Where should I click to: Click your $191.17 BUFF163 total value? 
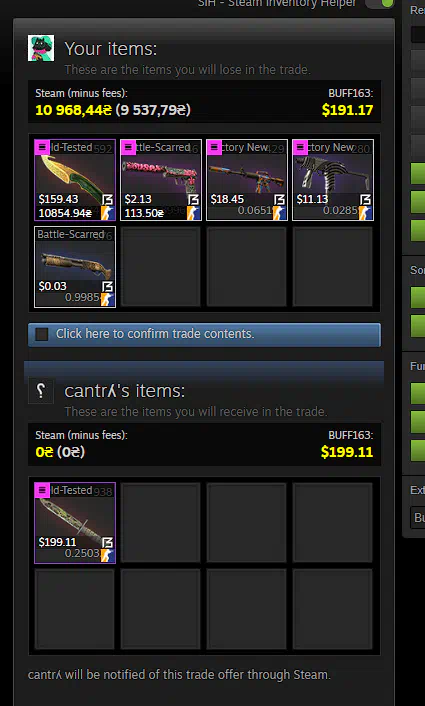(348, 109)
